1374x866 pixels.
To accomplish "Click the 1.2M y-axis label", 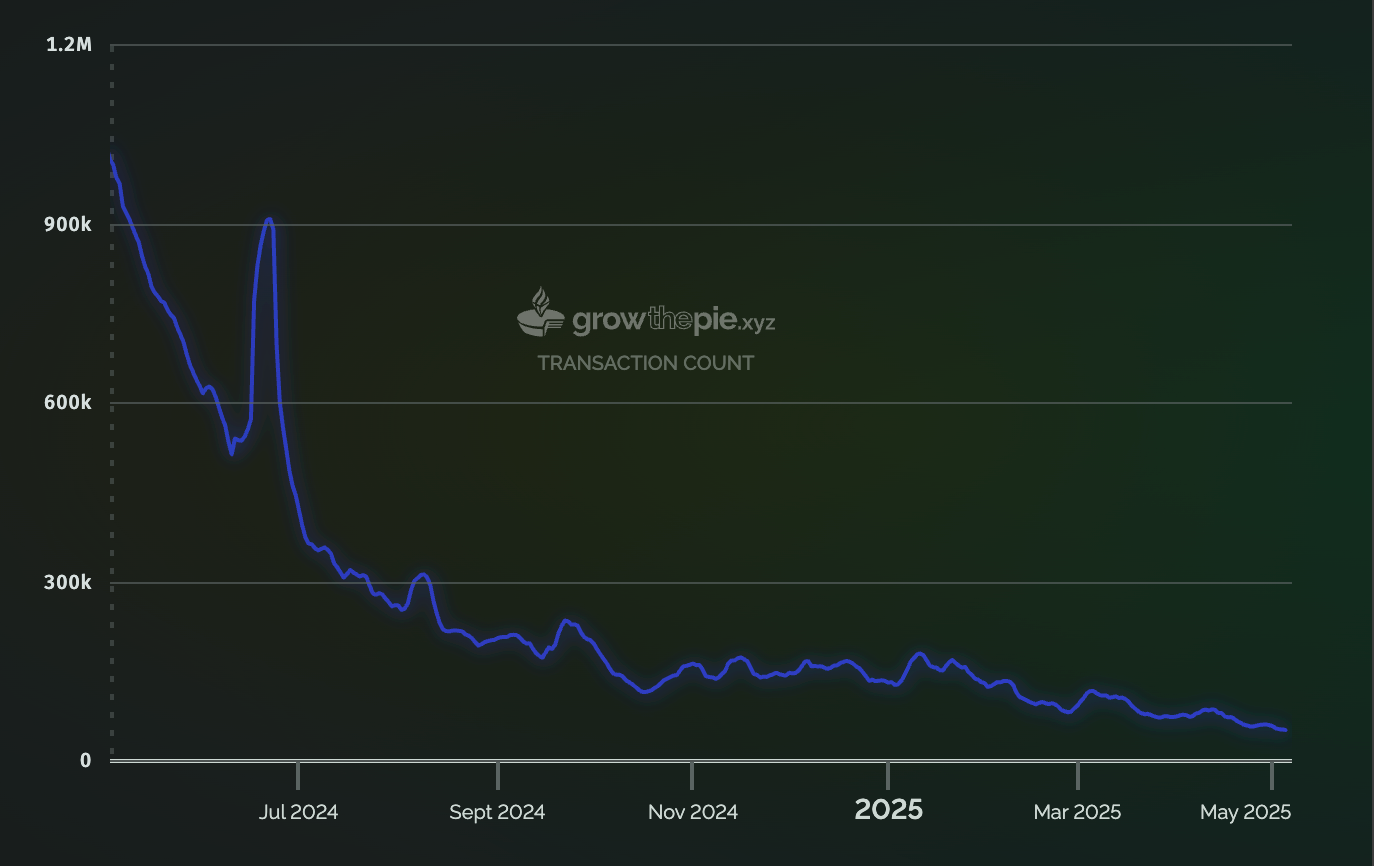I will pos(68,44).
